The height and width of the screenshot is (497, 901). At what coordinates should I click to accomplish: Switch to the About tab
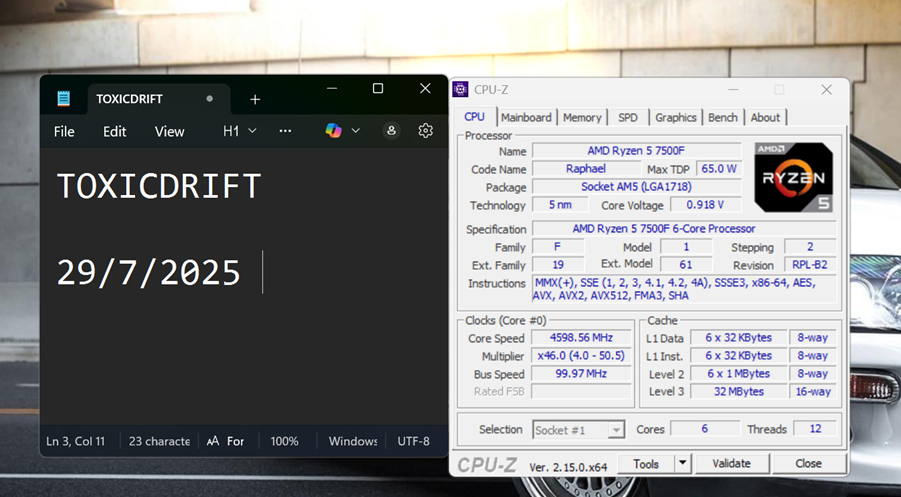[x=765, y=117]
